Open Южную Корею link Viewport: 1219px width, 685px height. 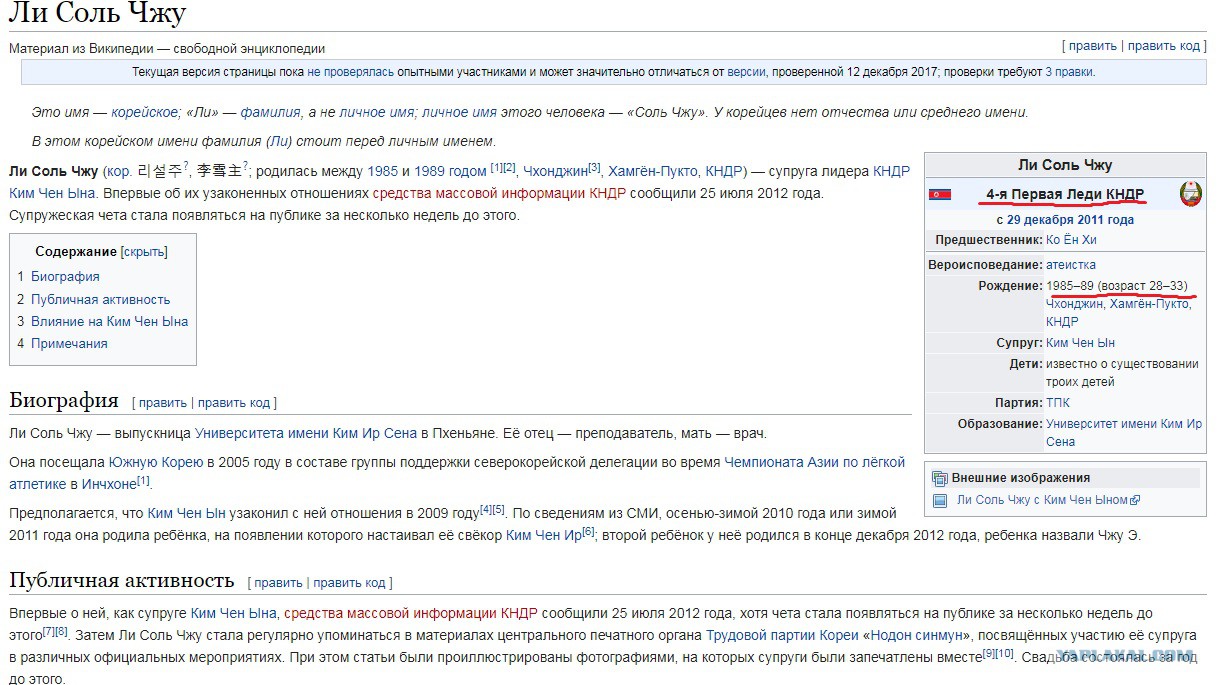(x=155, y=462)
